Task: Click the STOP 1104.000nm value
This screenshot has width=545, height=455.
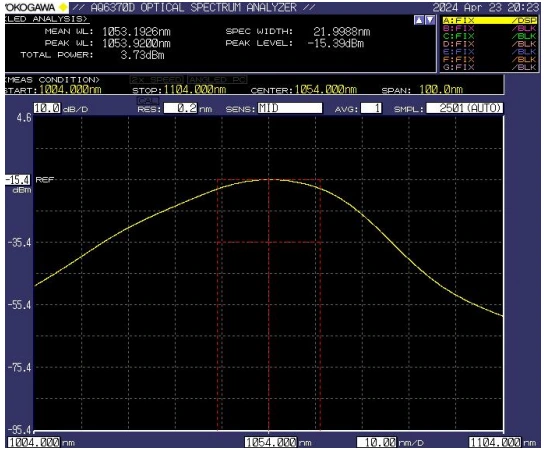Action: [195, 90]
